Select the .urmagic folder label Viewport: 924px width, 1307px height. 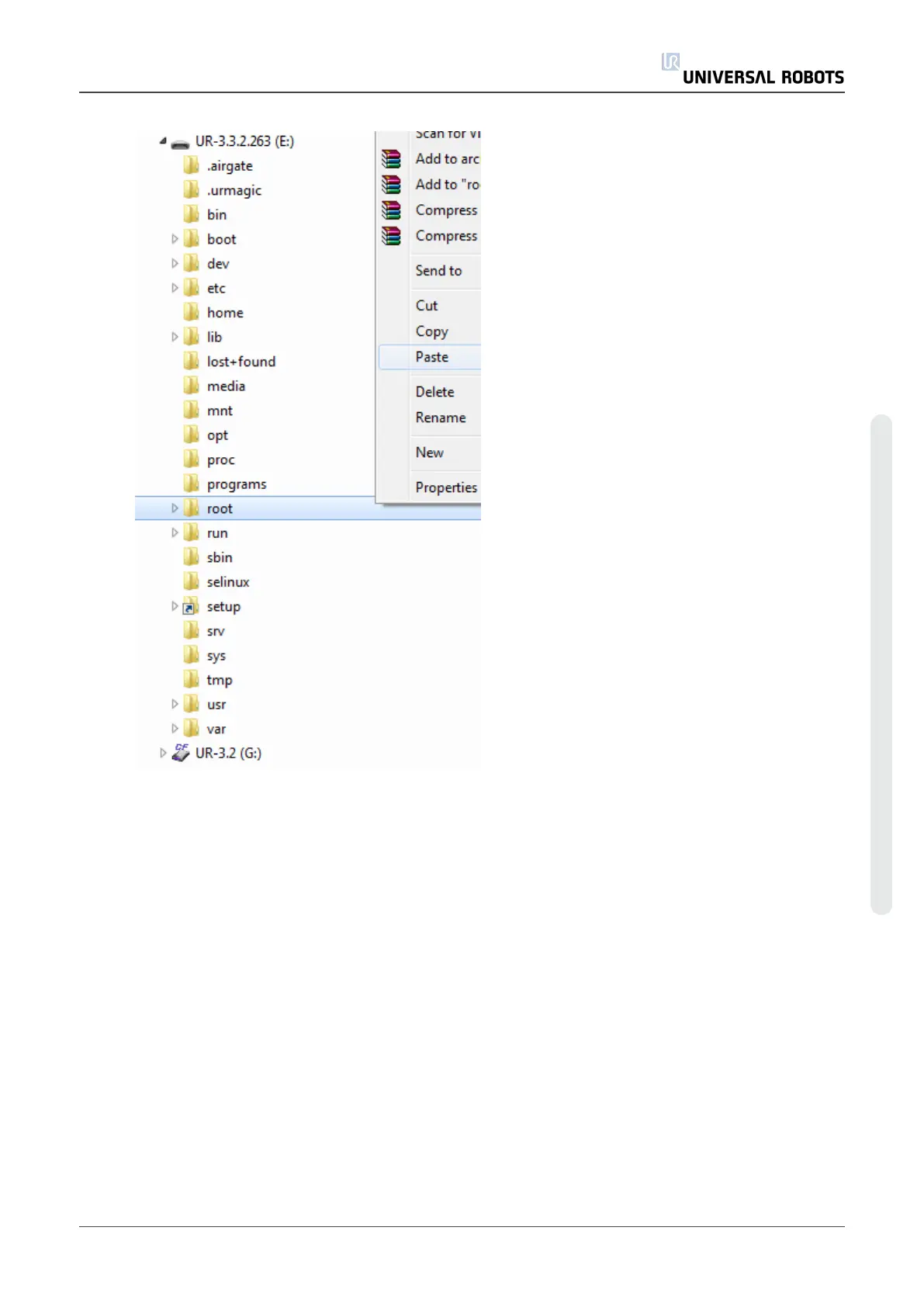click(234, 191)
